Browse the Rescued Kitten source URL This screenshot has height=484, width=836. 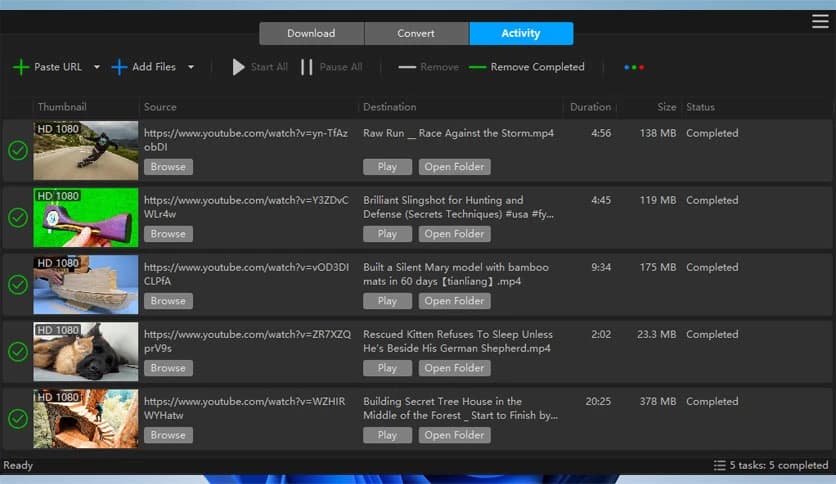[168, 368]
